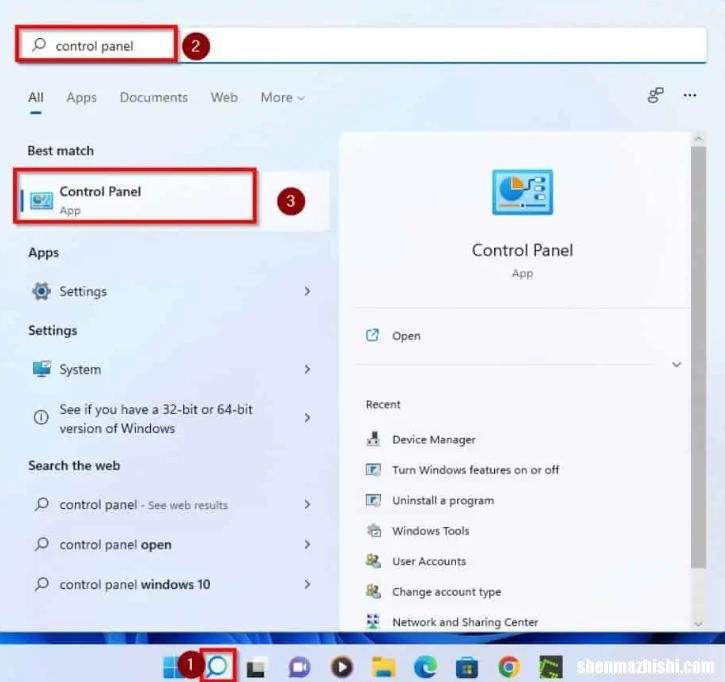Screen dimensions: 725x682
Task: Open 'Uninstall a program' from the Recent list
Action: coord(443,500)
